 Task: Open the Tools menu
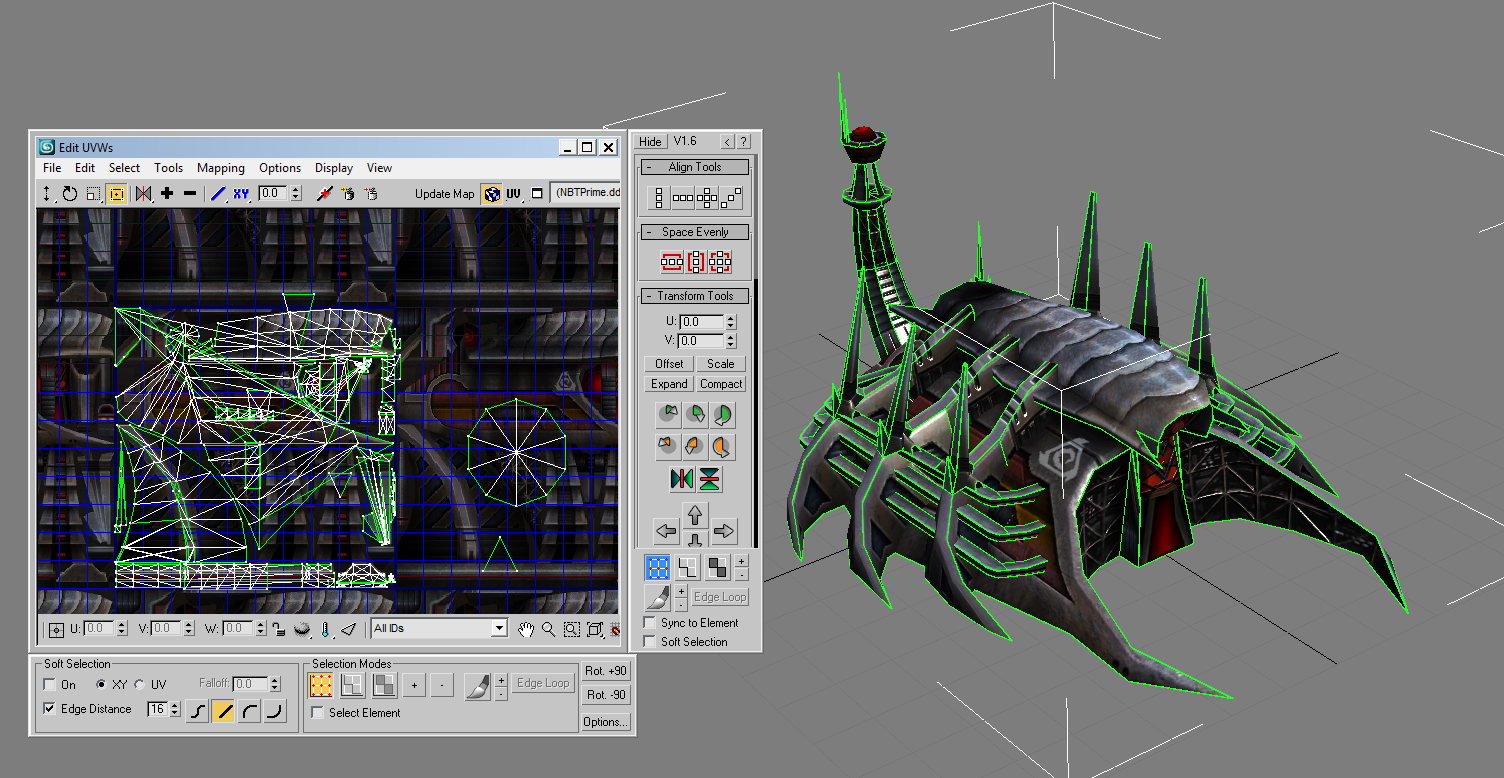(x=168, y=168)
